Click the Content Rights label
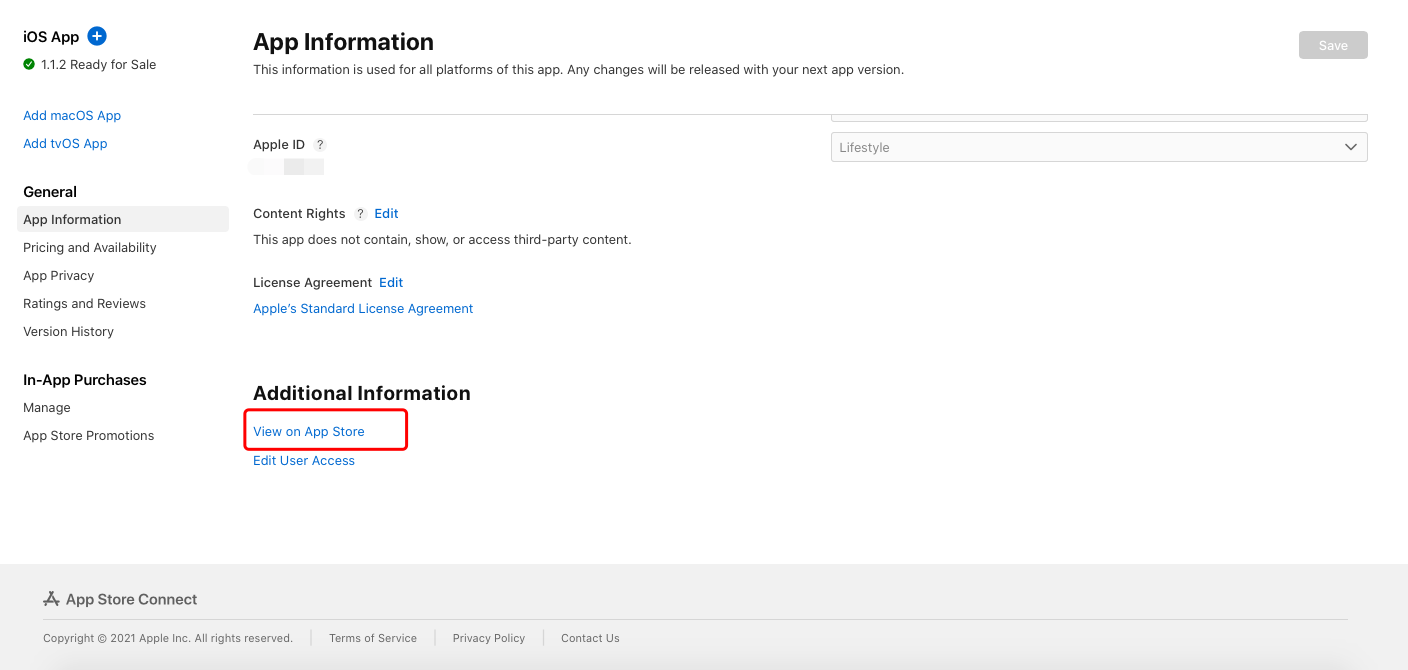 point(299,213)
